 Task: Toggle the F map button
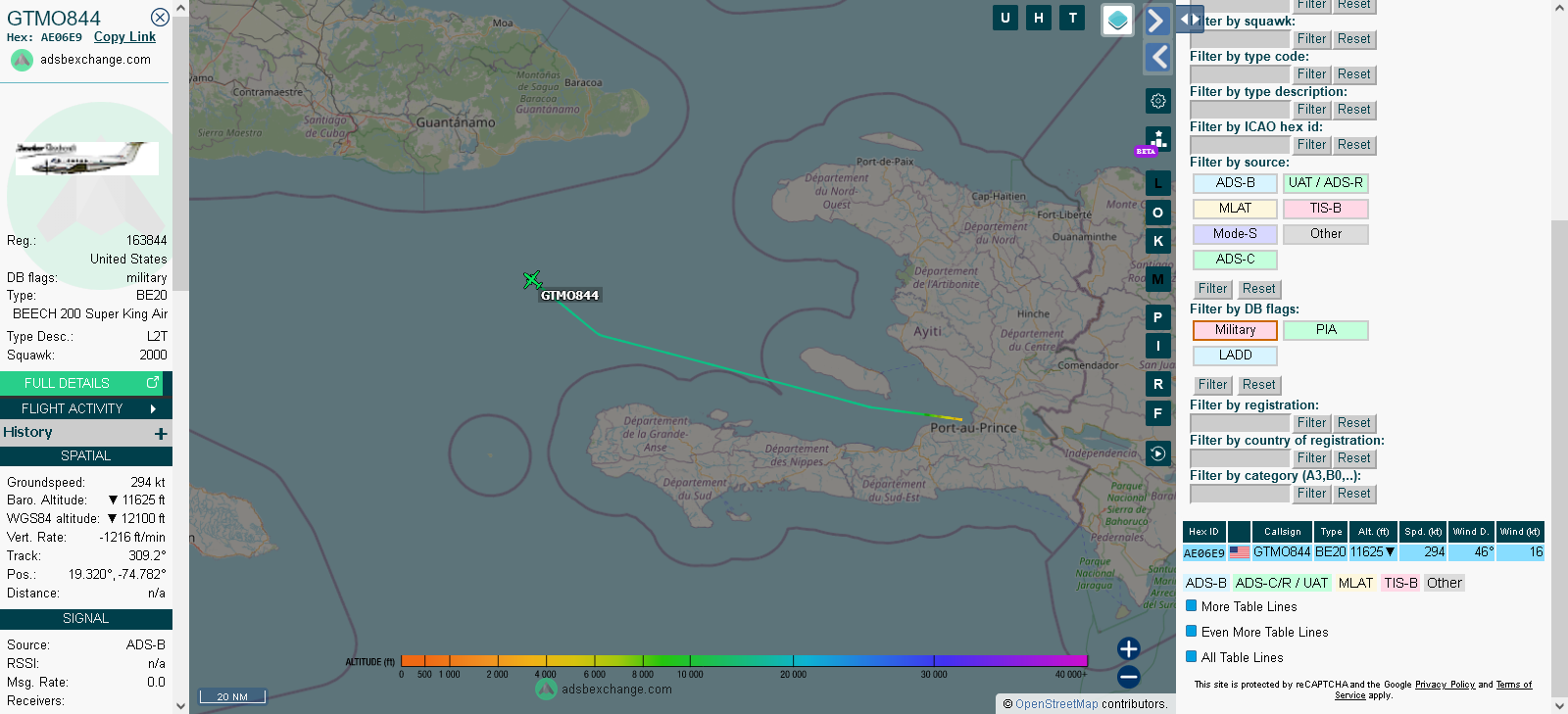pos(1158,413)
